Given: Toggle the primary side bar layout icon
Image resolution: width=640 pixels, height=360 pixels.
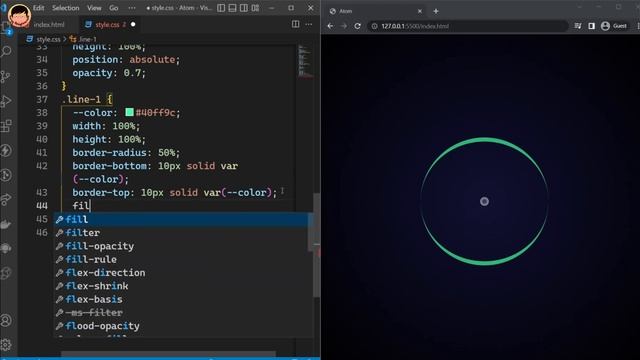Looking at the screenshot, I should tap(221, 8).
